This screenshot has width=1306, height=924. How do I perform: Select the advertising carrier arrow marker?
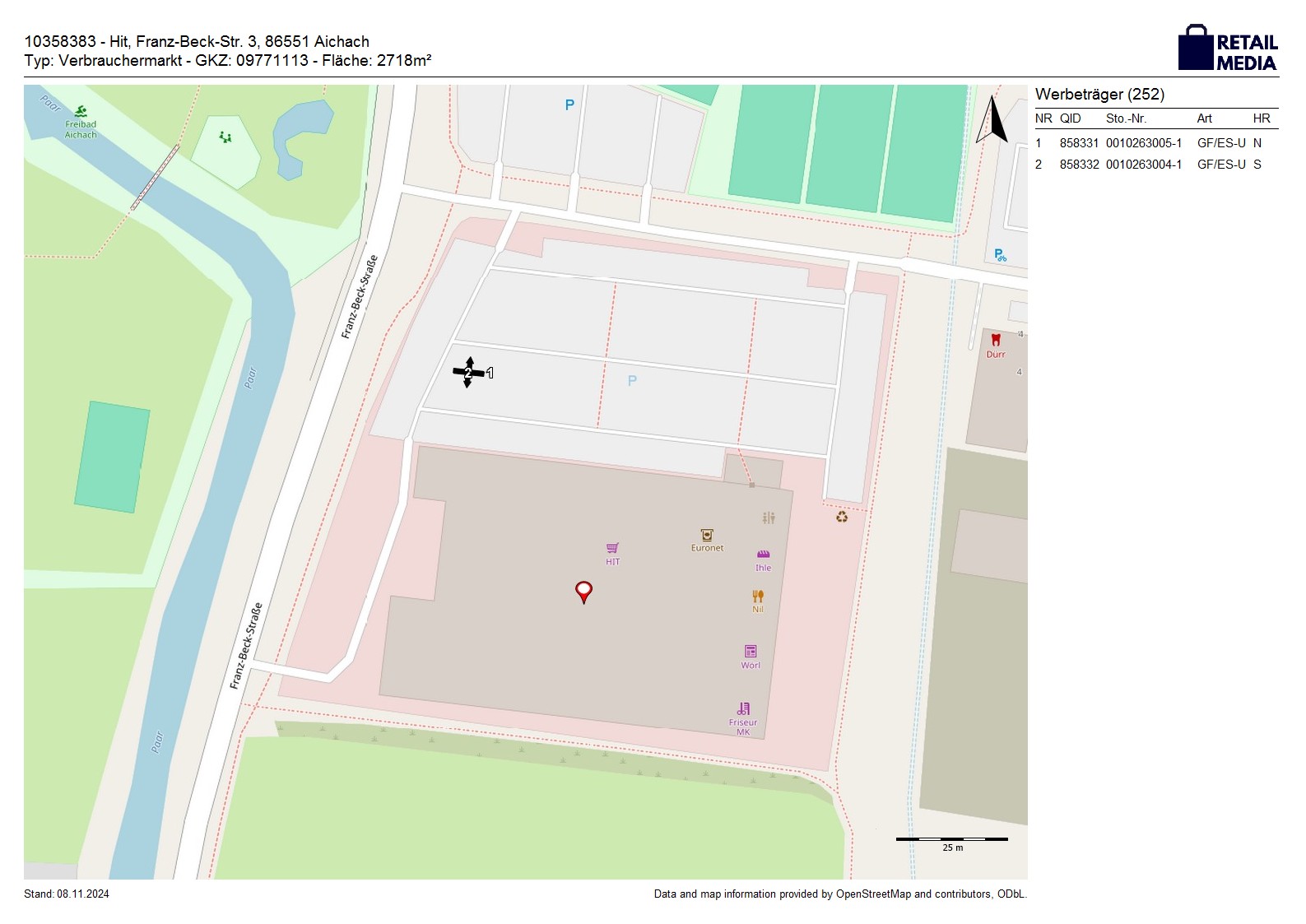[x=469, y=373]
